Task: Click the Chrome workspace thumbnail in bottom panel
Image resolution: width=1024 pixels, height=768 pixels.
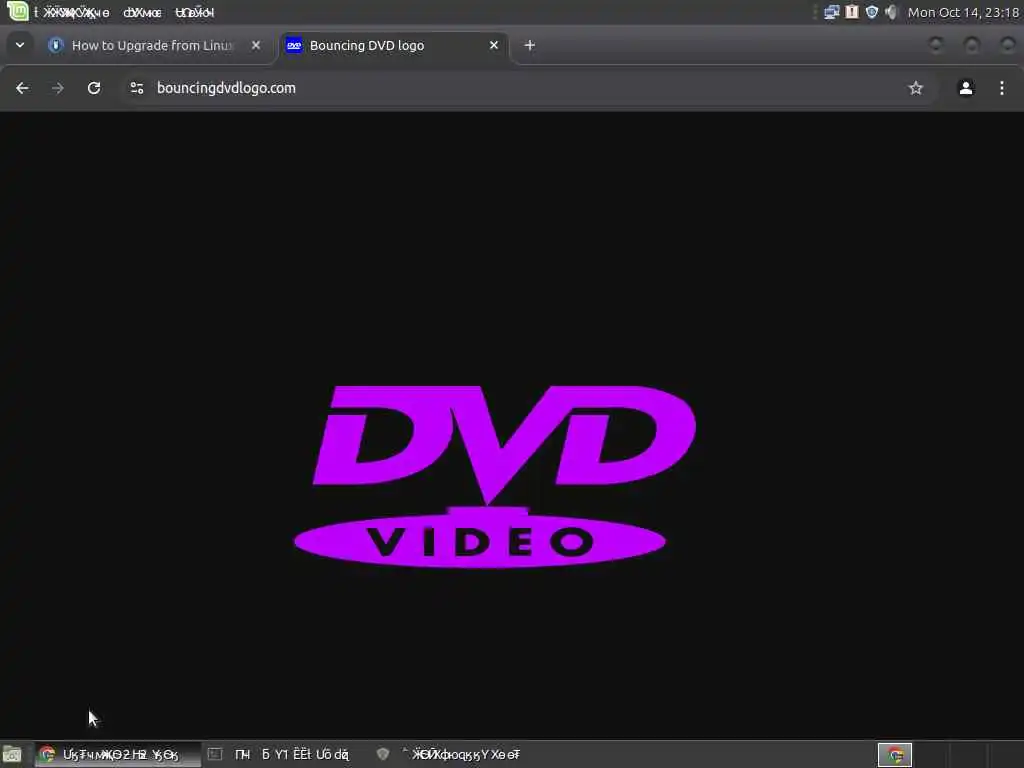Action: [x=895, y=755]
